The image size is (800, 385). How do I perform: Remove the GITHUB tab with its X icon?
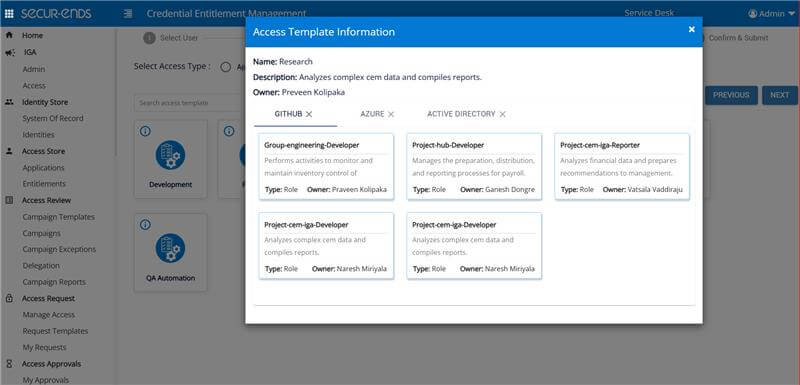coord(309,114)
